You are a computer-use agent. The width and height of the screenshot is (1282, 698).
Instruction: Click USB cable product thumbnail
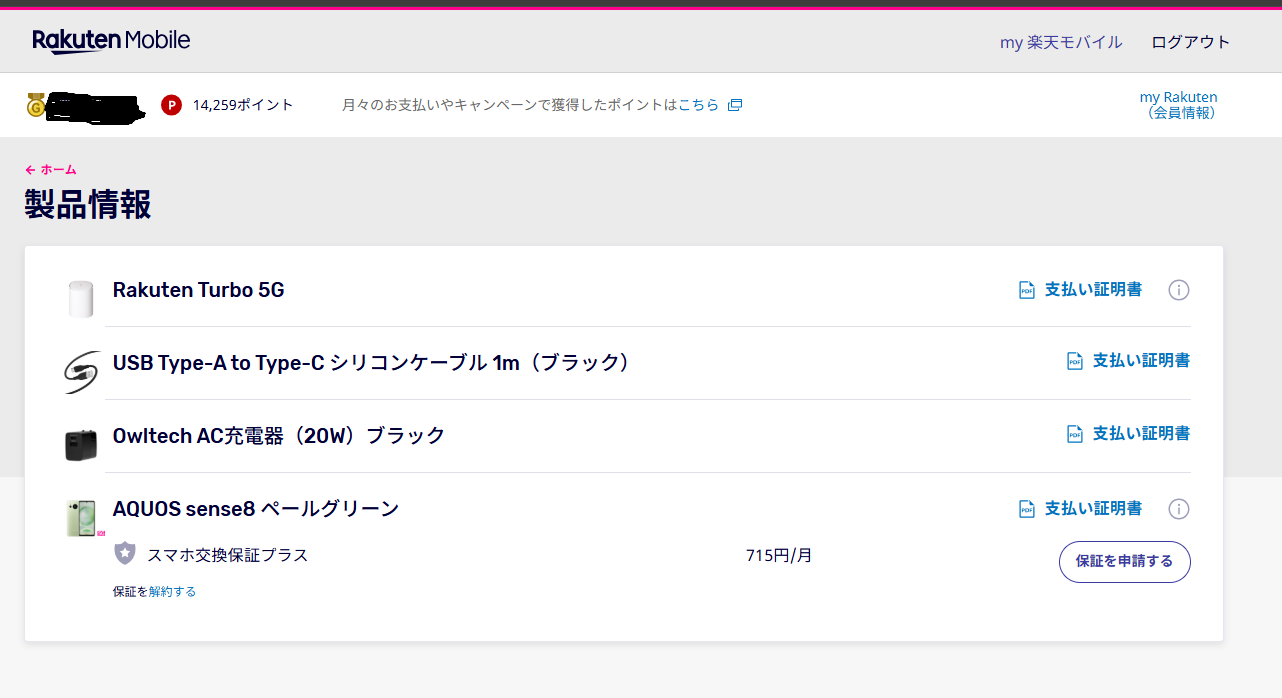(x=81, y=371)
